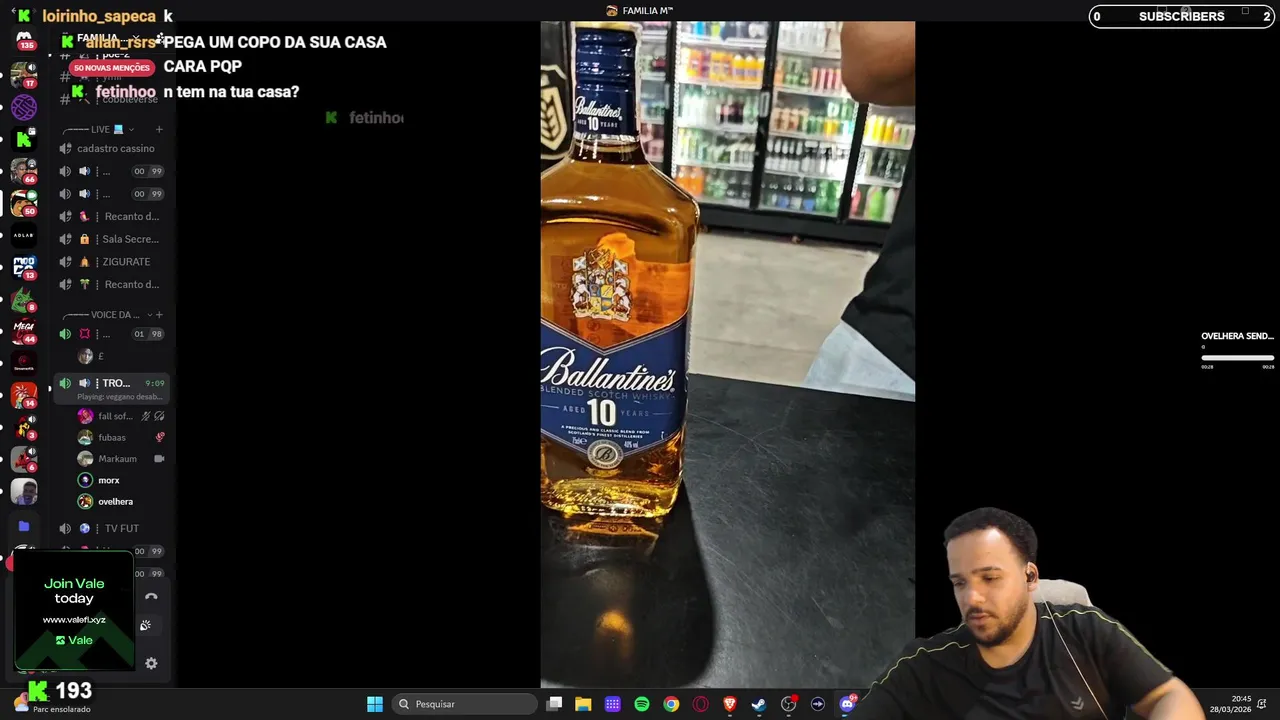Open red server icon with 14 badge

tap(24, 395)
